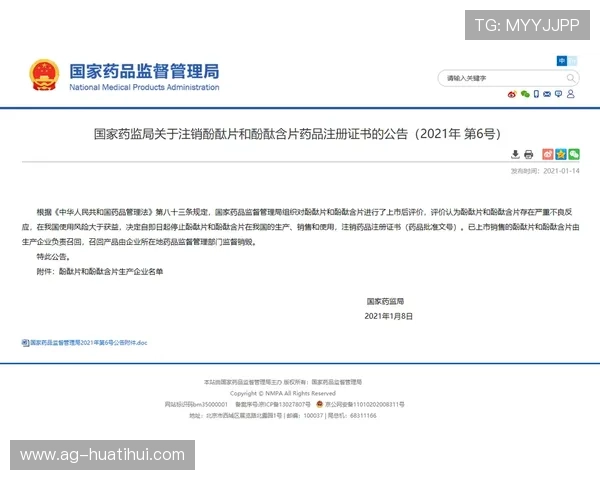
Task: Click the footer address line with 邮编 100037
Action: click(x=283, y=415)
